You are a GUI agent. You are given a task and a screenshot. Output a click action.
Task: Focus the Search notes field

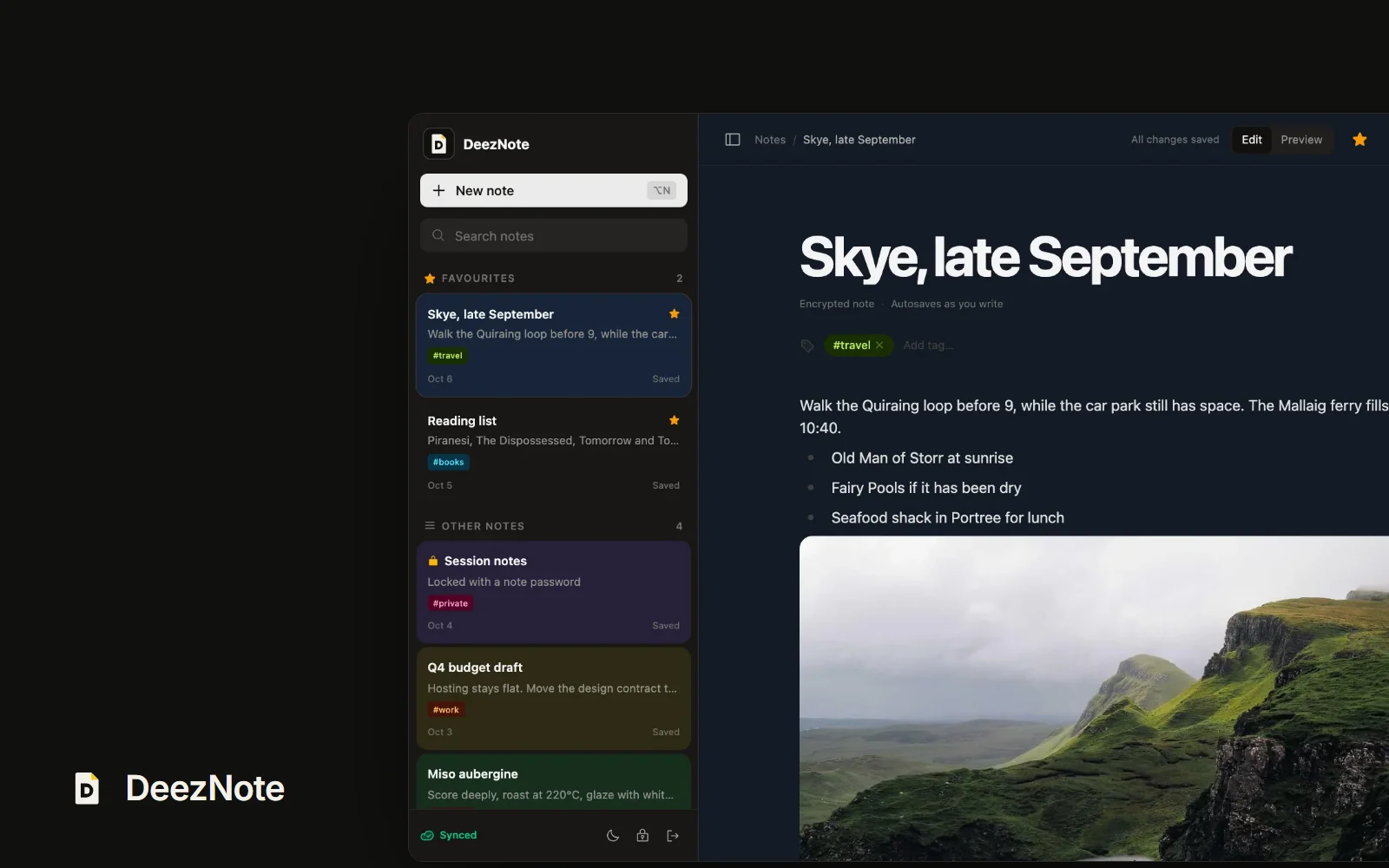(x=554, y=236)
